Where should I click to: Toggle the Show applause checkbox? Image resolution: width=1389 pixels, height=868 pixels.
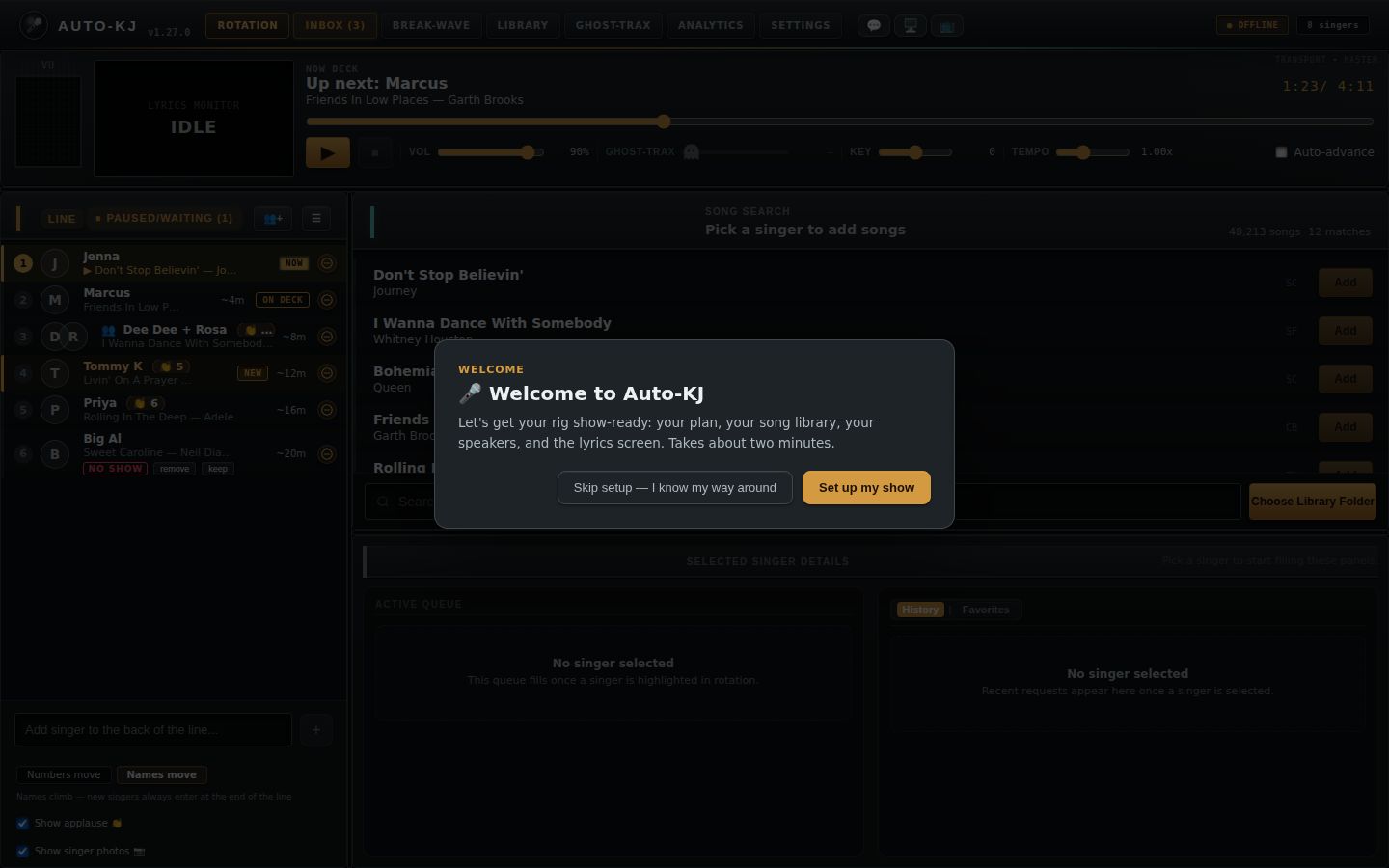[22, 824]
